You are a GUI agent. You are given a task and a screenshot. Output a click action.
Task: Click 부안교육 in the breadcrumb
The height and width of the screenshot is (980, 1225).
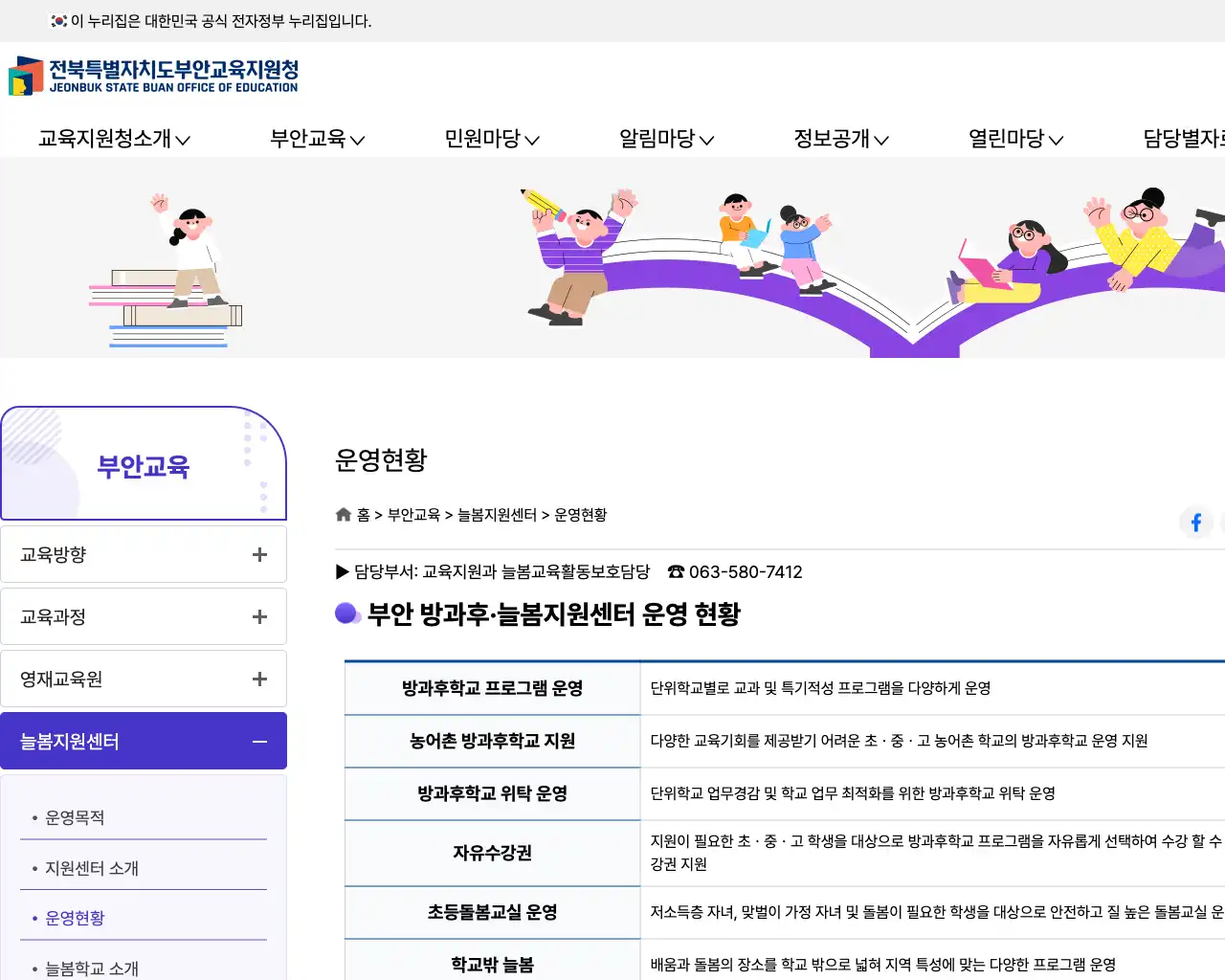pos(413,515)
